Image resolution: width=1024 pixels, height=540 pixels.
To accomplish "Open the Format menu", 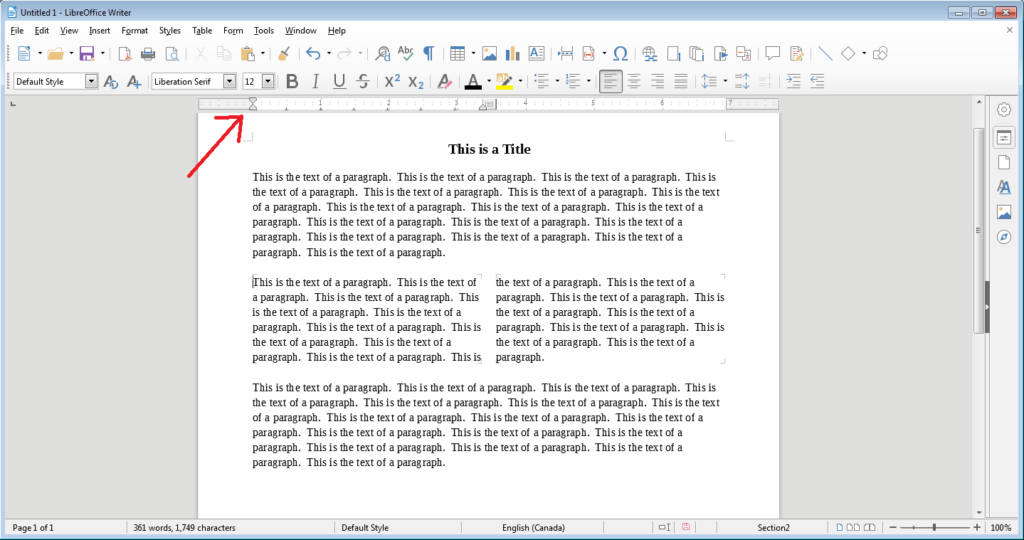I will (x=134, y=30).
